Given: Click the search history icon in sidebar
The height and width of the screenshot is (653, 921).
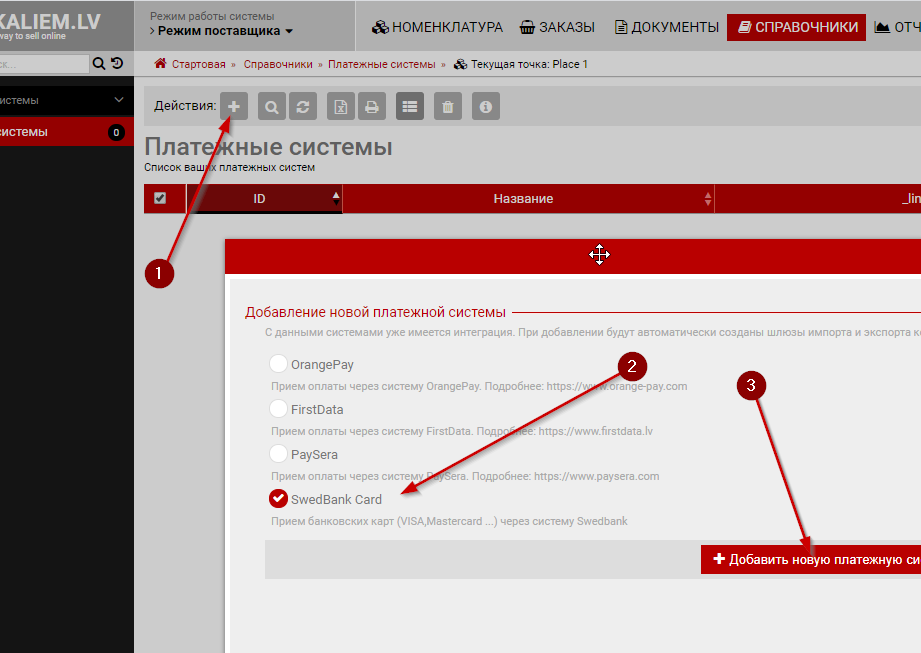Looking at the screenshot, I should tap(117, 64).
